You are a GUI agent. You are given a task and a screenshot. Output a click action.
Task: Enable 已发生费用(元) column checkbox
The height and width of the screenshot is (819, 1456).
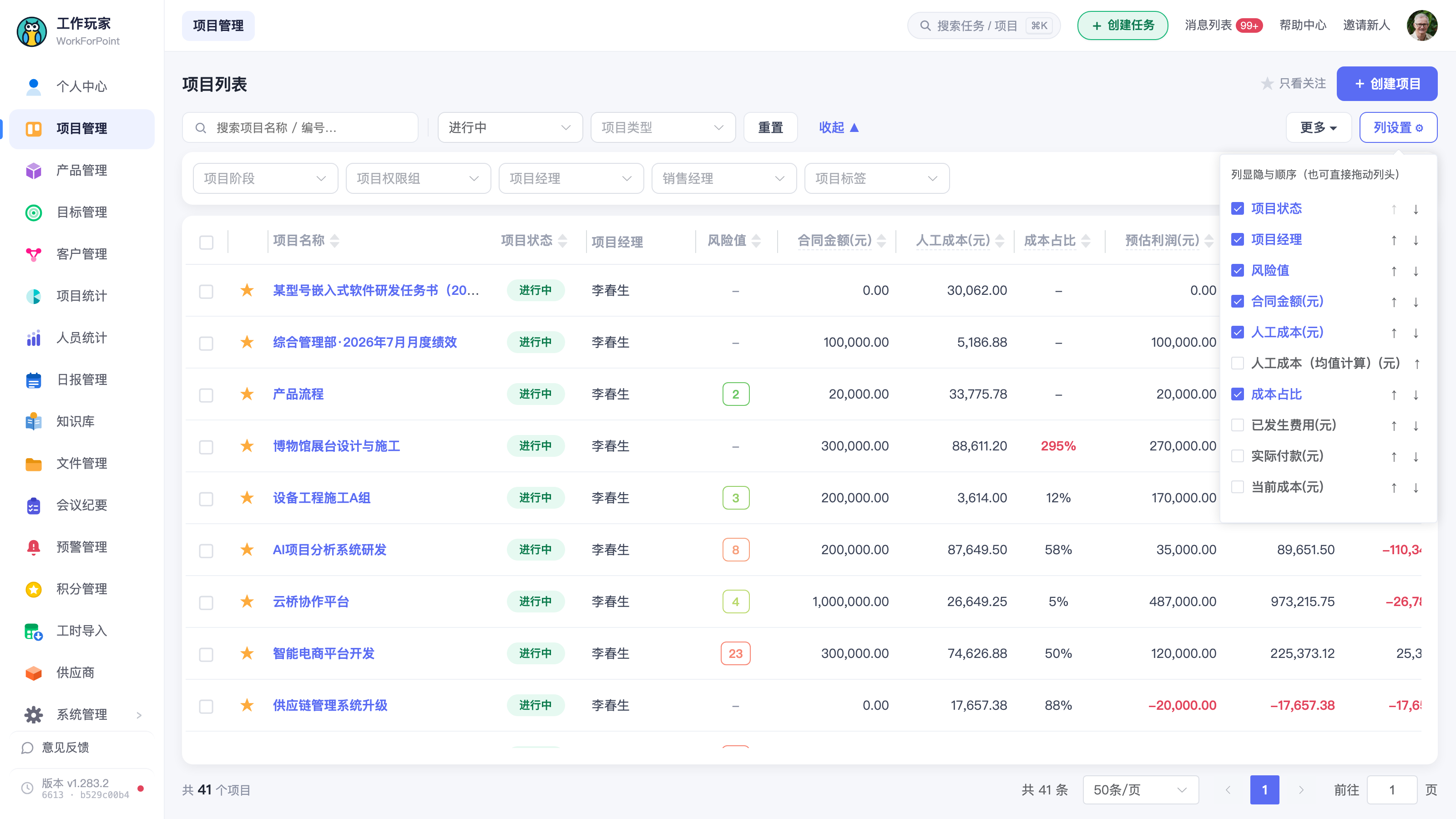tap(1237, 425)
